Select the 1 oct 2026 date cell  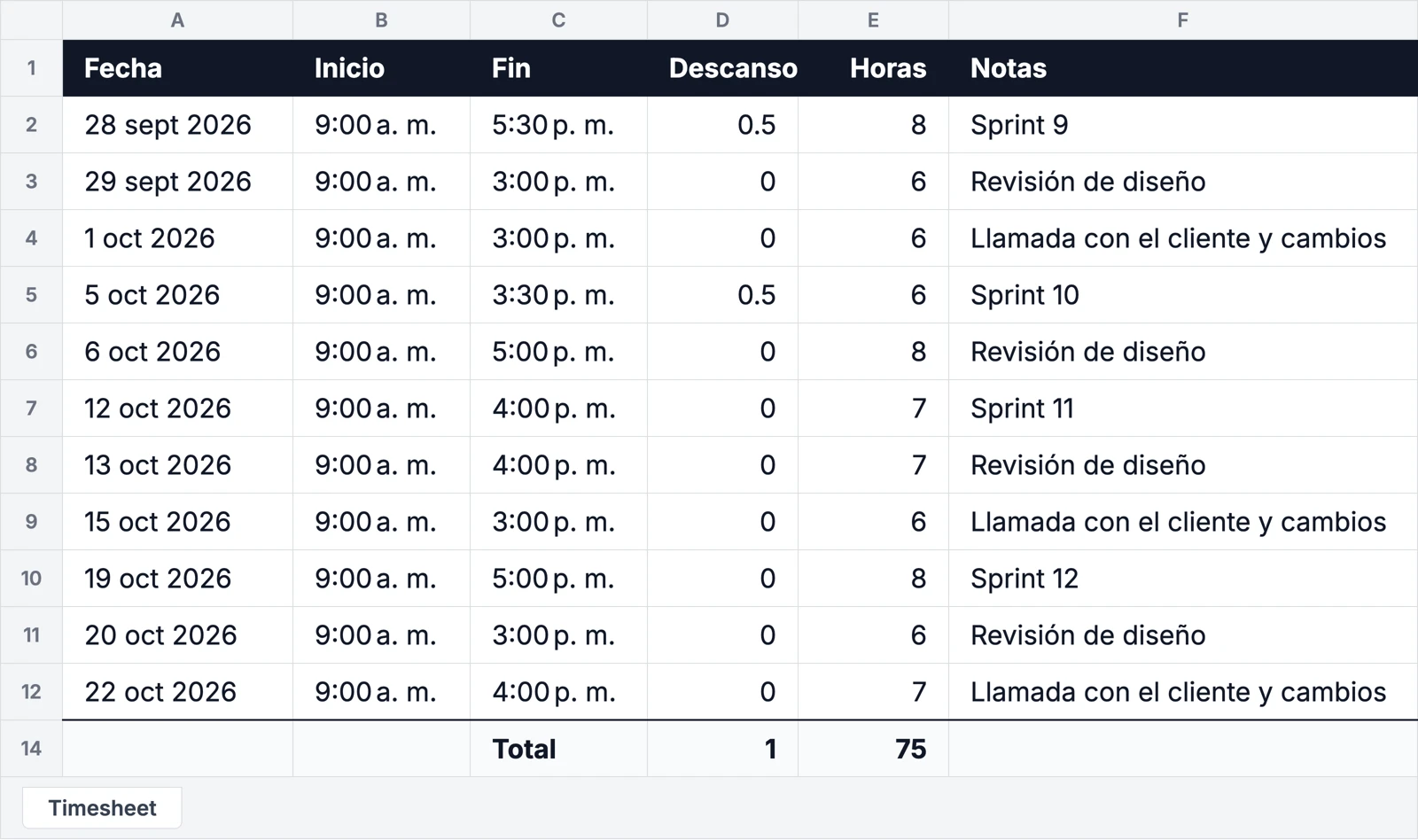pos(177,238)
